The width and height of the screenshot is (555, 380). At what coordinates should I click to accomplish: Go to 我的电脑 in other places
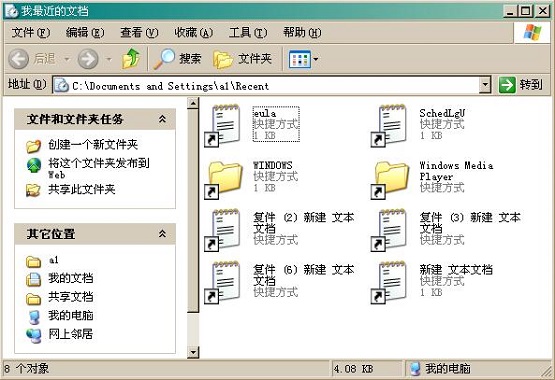point(71,315)
